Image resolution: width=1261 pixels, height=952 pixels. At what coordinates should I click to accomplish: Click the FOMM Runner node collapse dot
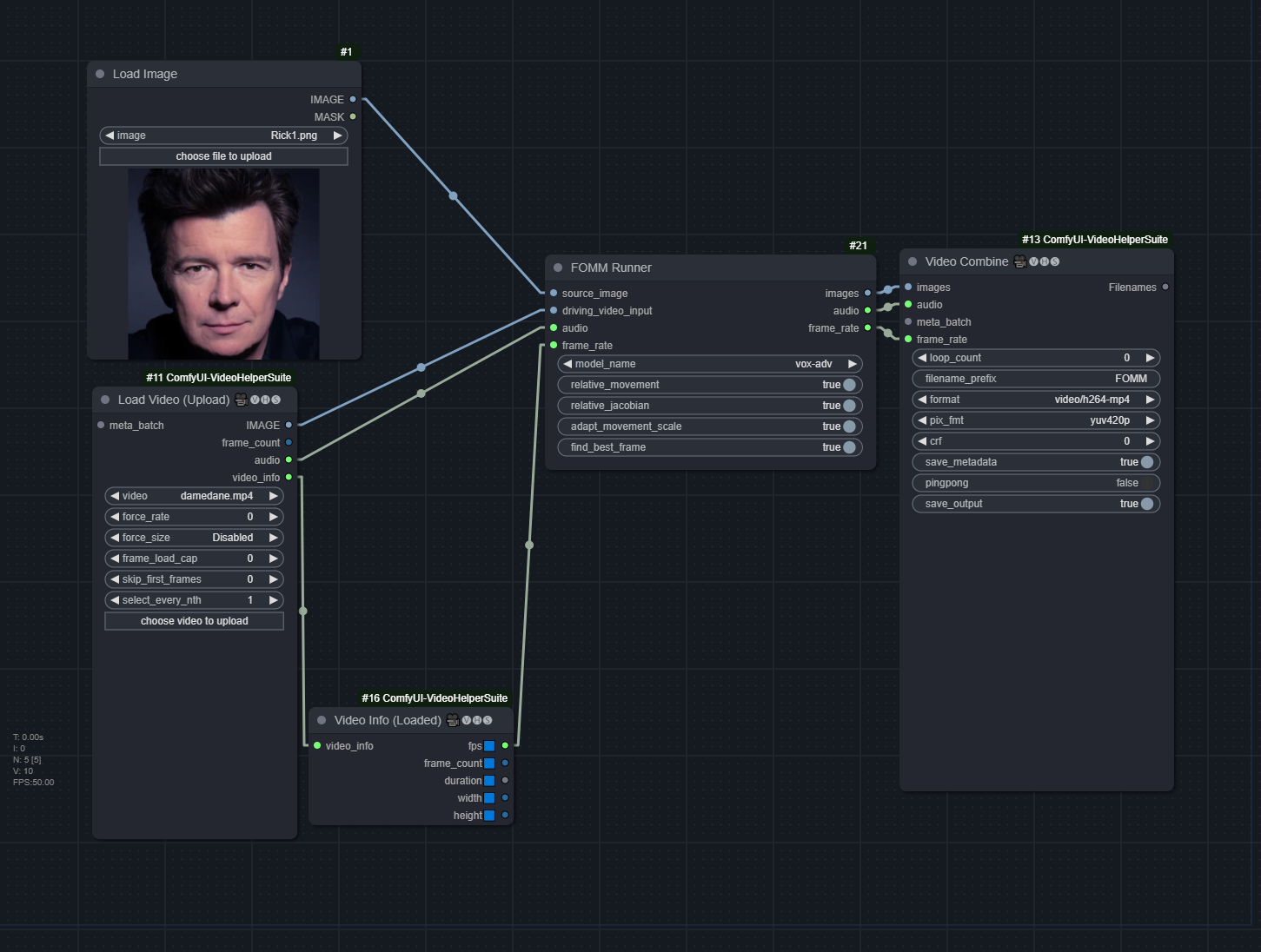click(558, 268)
